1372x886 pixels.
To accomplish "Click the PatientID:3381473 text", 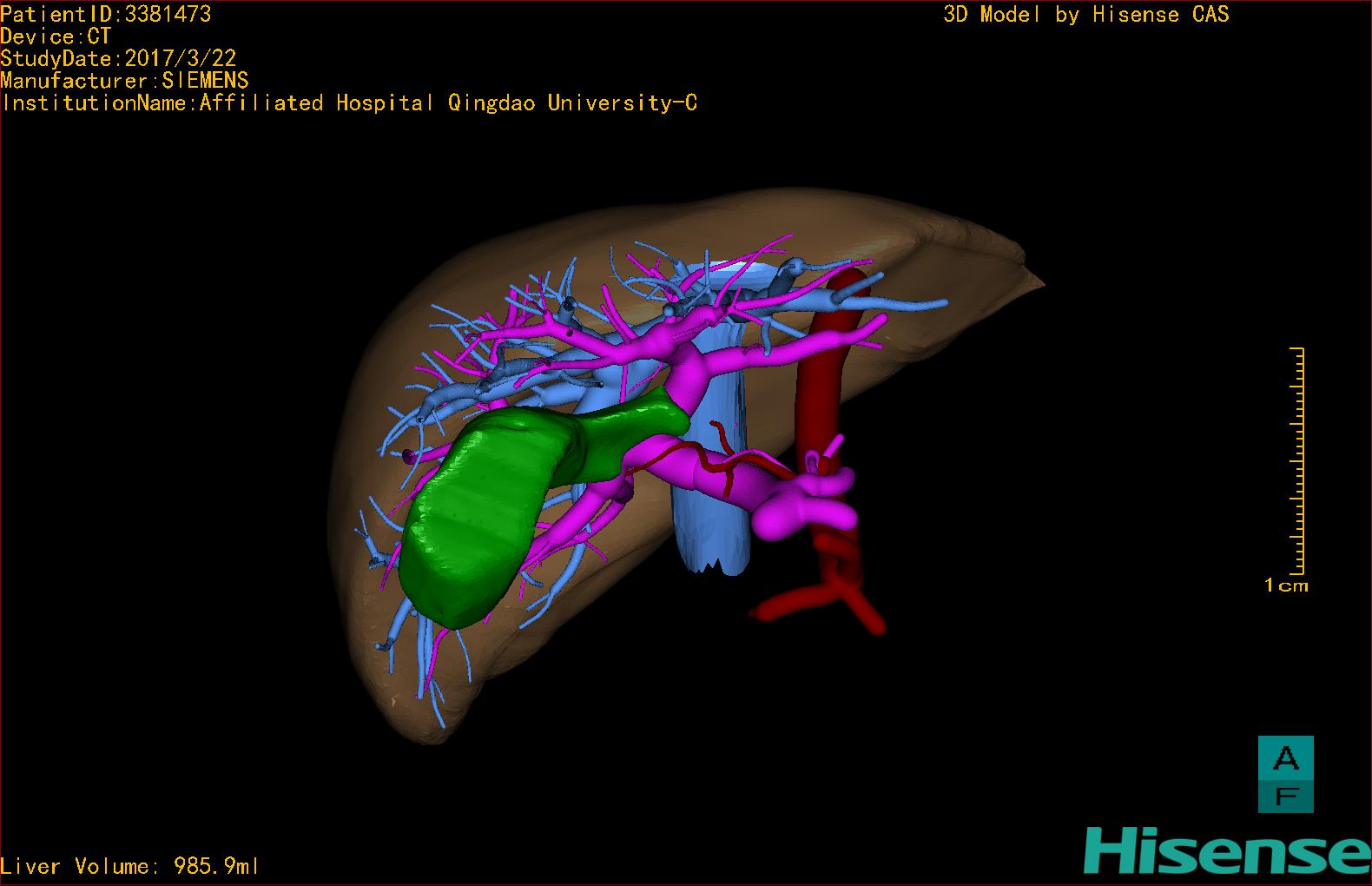I will click(x=106, y=14).
